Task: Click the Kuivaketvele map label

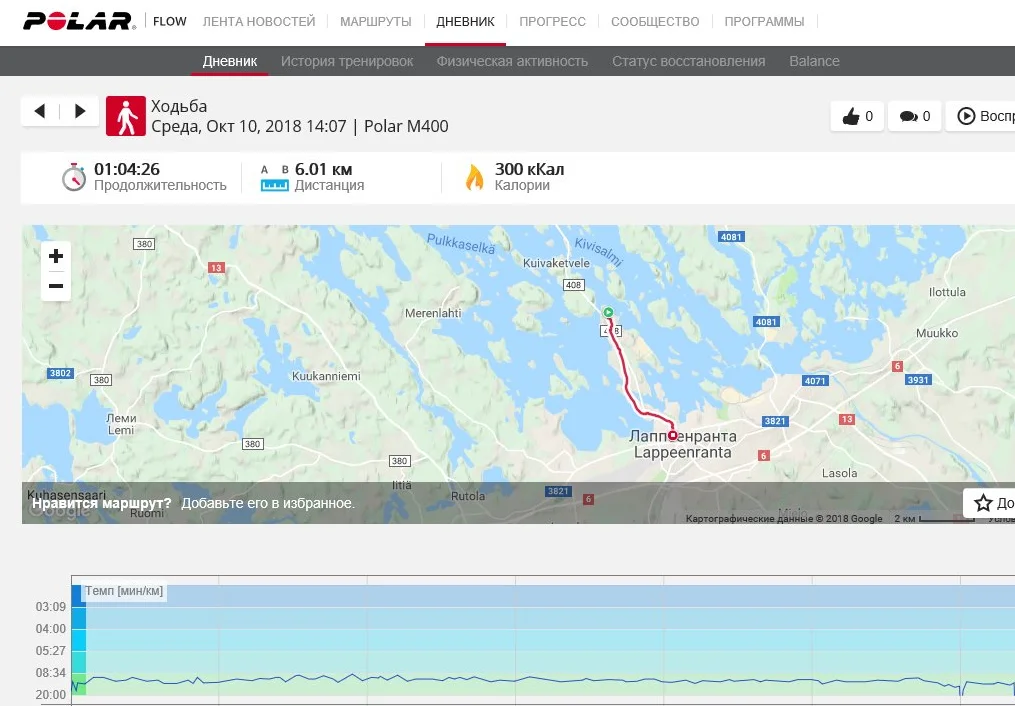Action: [557, 263]
